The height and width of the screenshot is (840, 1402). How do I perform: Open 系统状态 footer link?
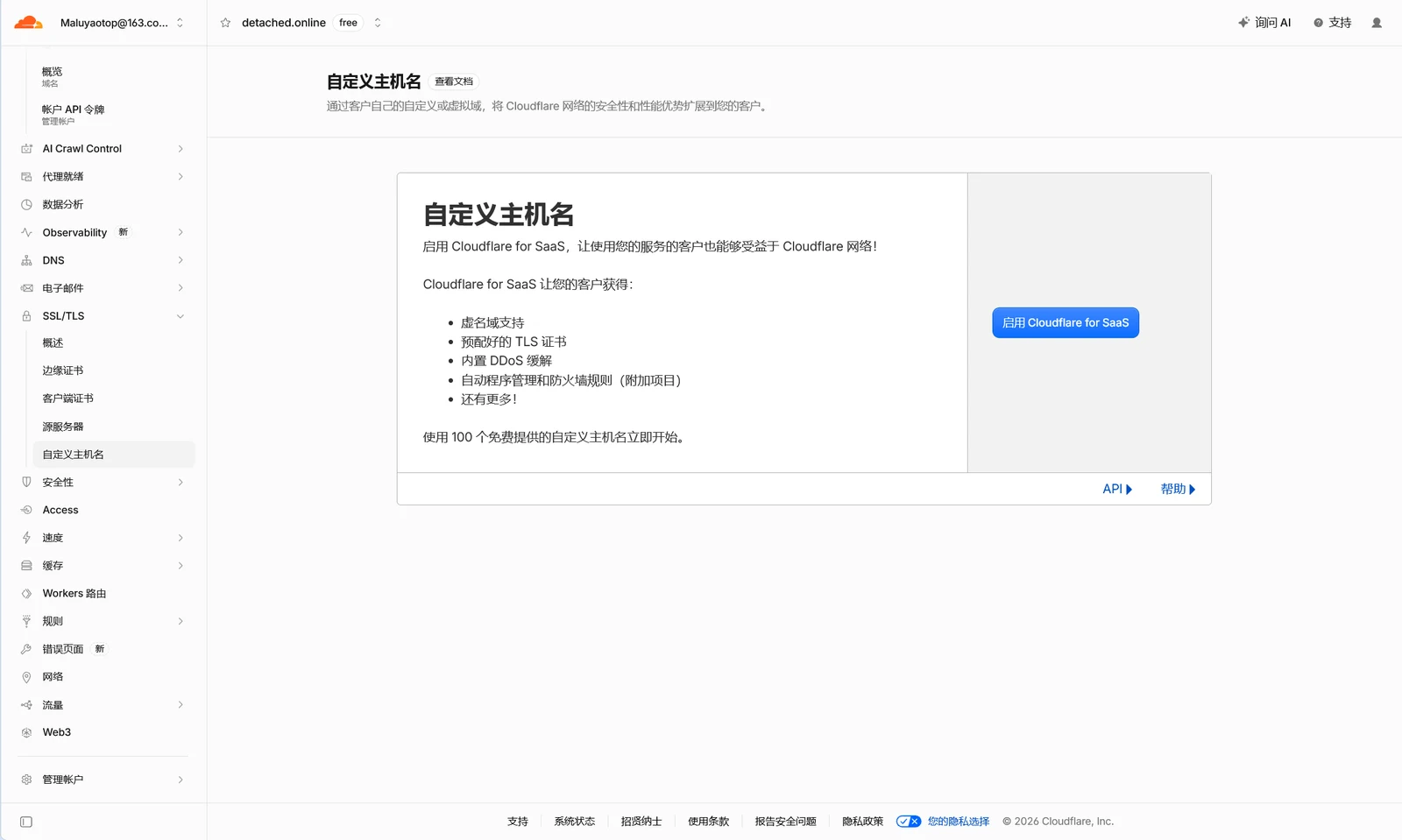click(x=574, y=822)
